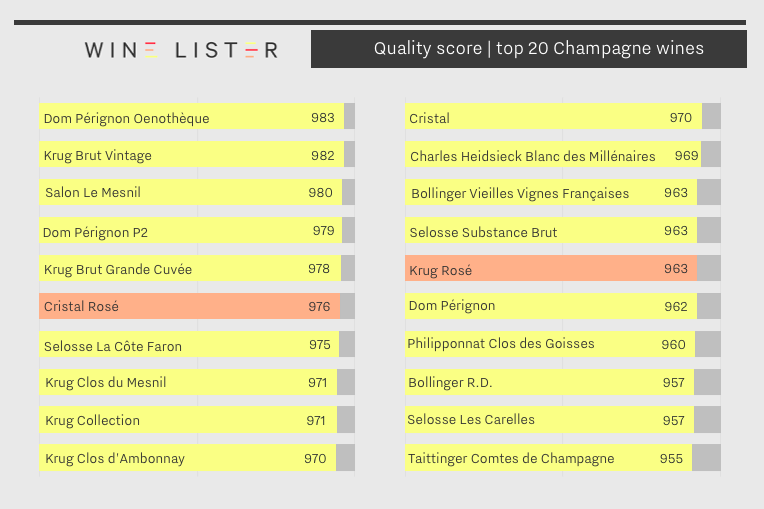Select the Selosse Substance Brut bar
764x509 pixels.
tap(551, 230)
